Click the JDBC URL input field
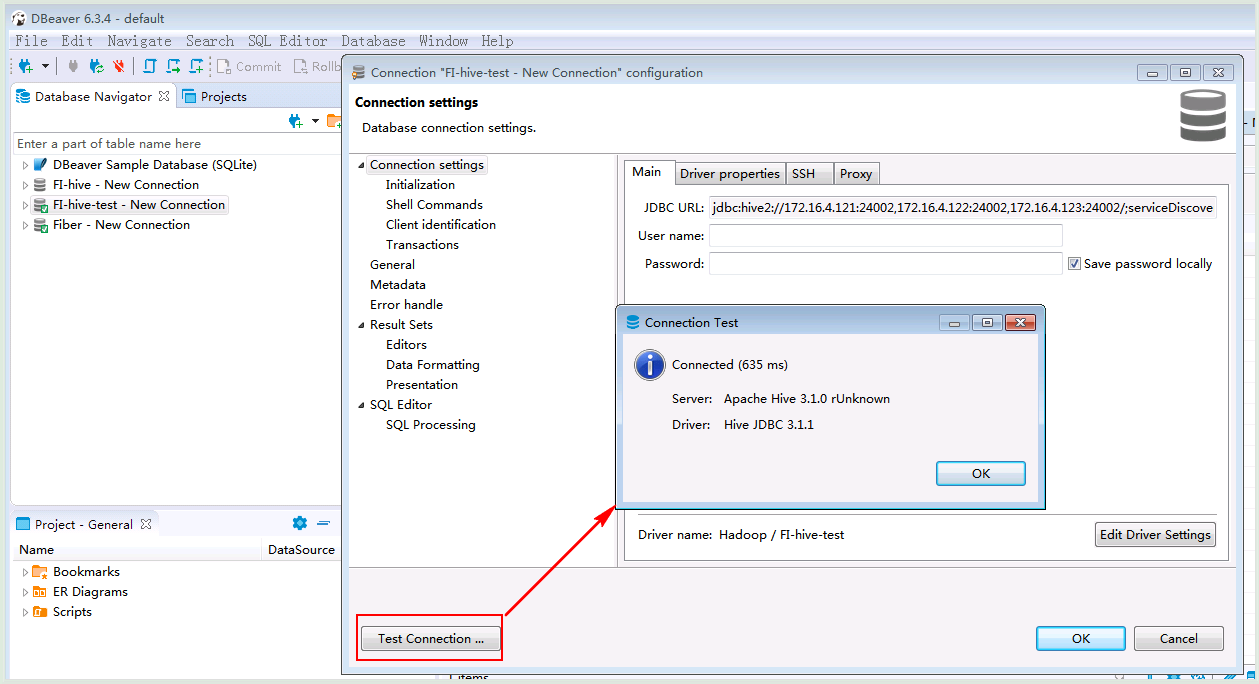1259x684 pixels. coord(963,208)
